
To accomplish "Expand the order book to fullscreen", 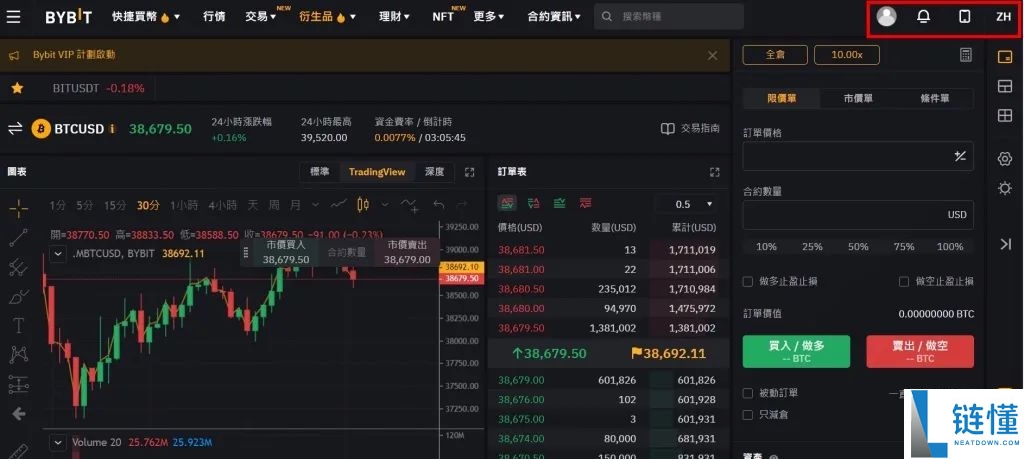I will (714, 172).
